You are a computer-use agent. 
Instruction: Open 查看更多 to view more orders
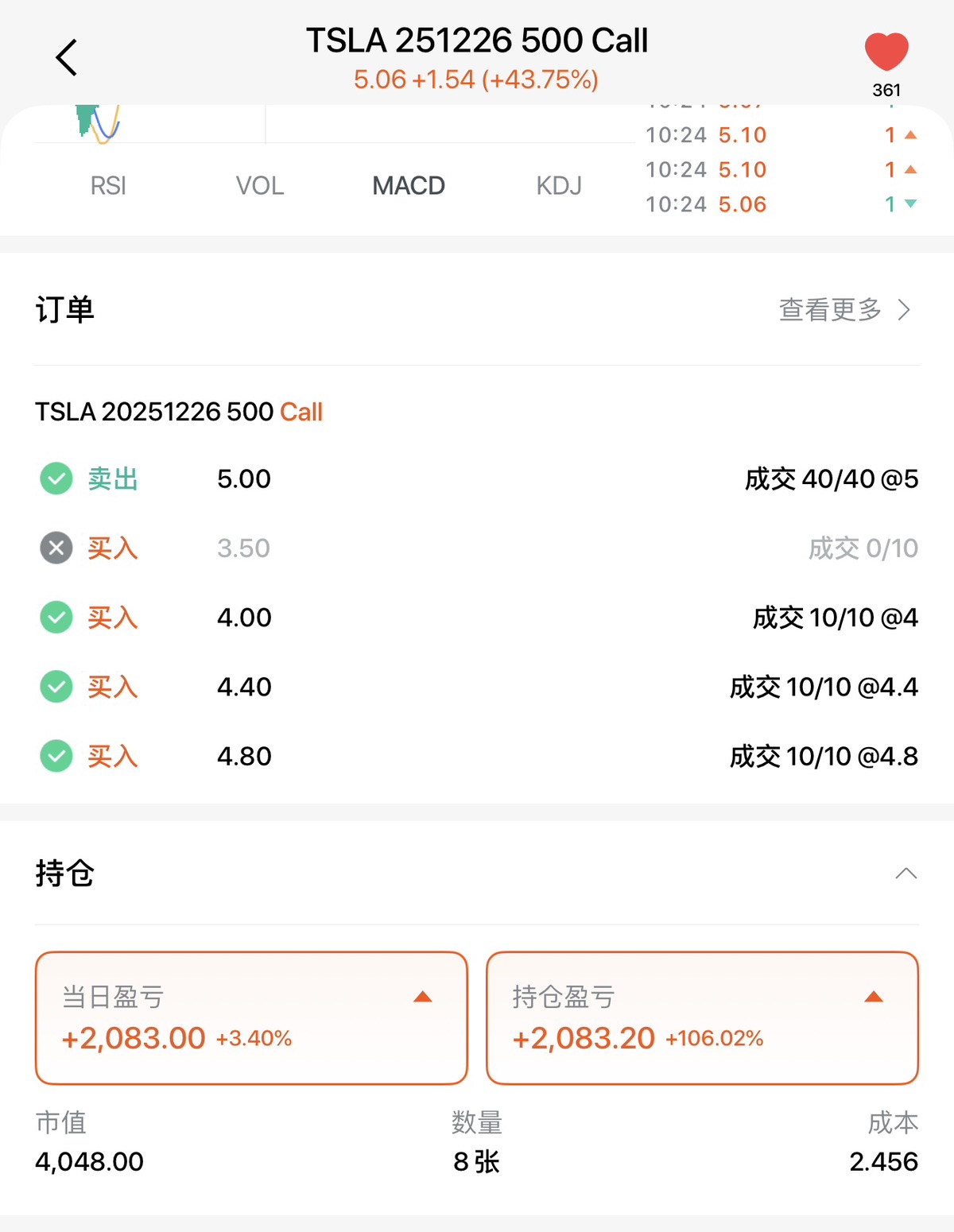844,309
